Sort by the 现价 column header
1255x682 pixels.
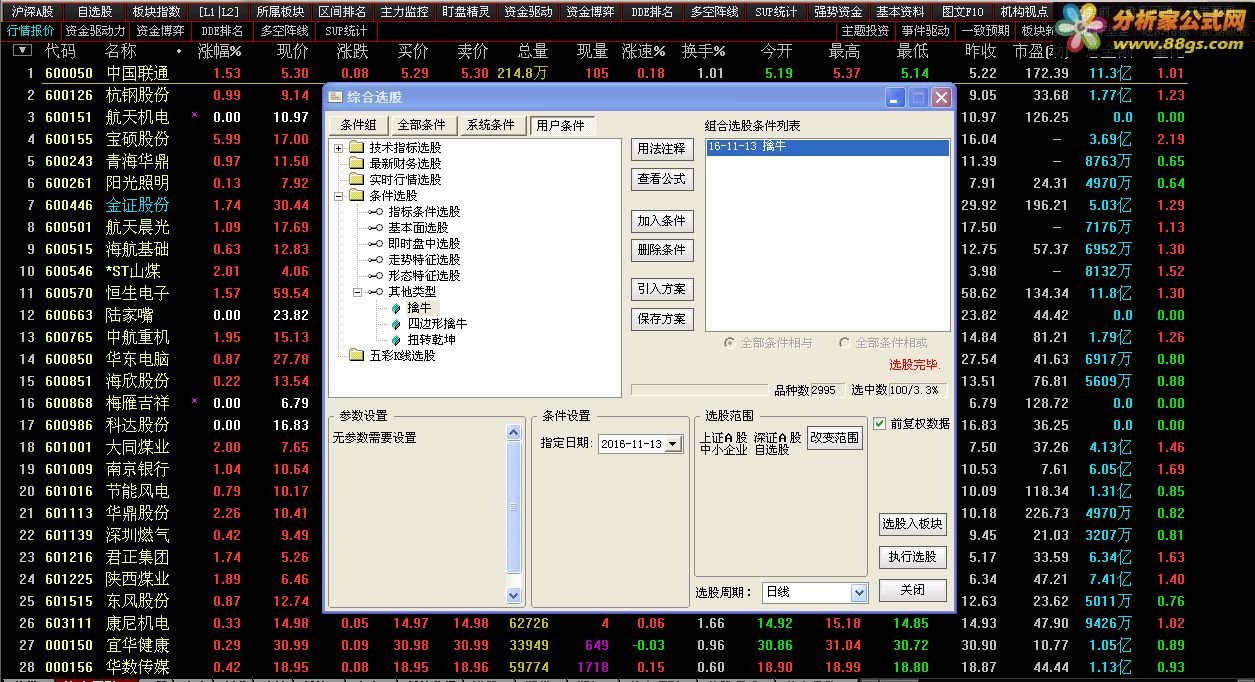click(x=293, y=51)
